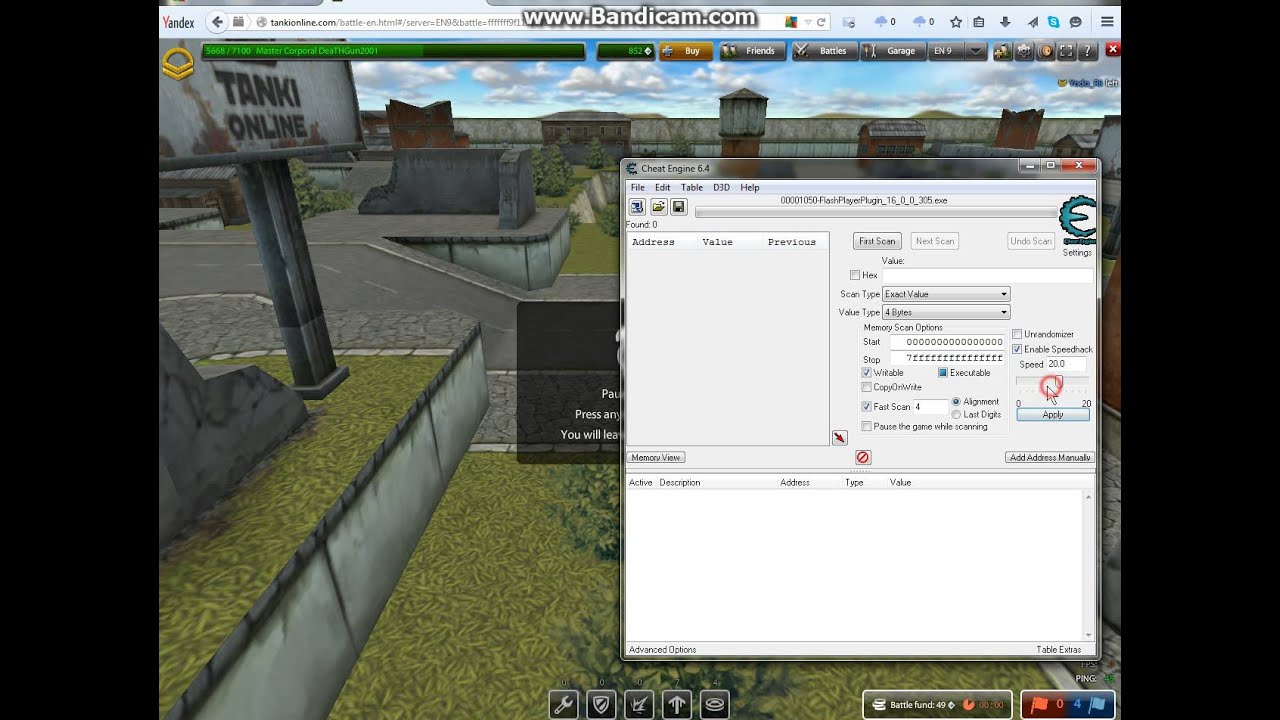Open the D3D menu
This screenshot has height=720, width=1280.
pyautogui.click(x=721, y=187)
